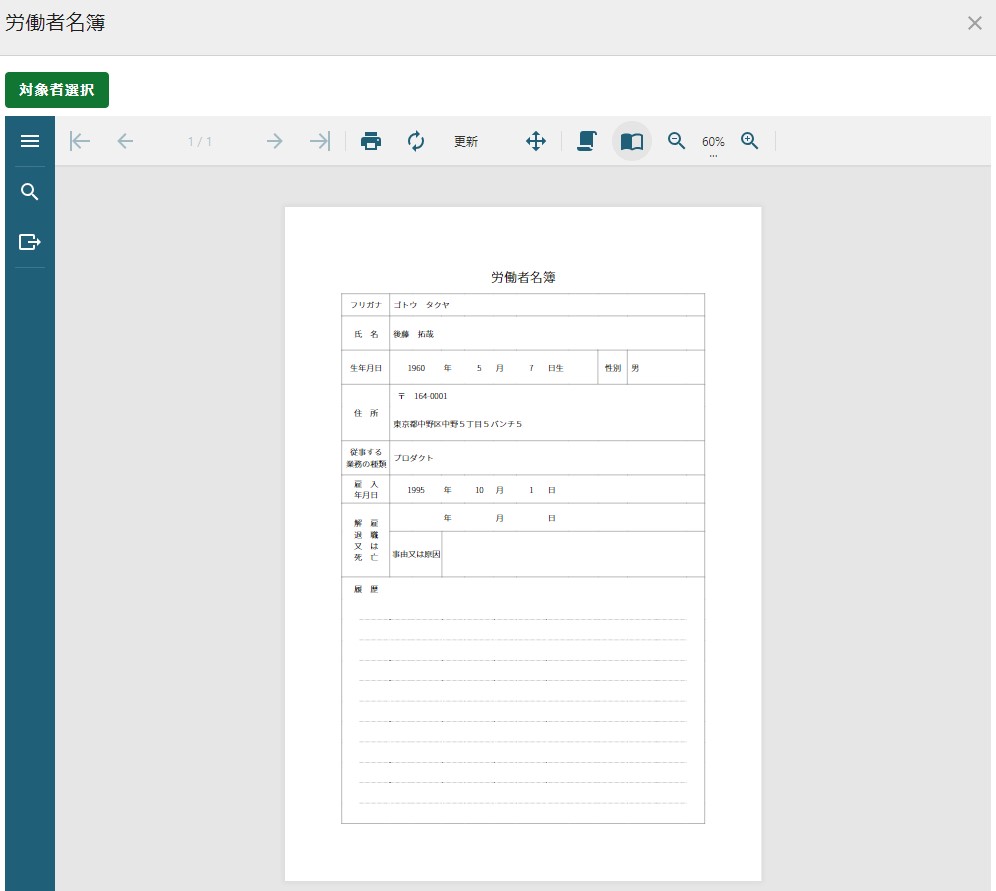Click the 更新 toolbar button
Image resolution: width=996 pixels, height=891 pixels.
tap(466, 142)
